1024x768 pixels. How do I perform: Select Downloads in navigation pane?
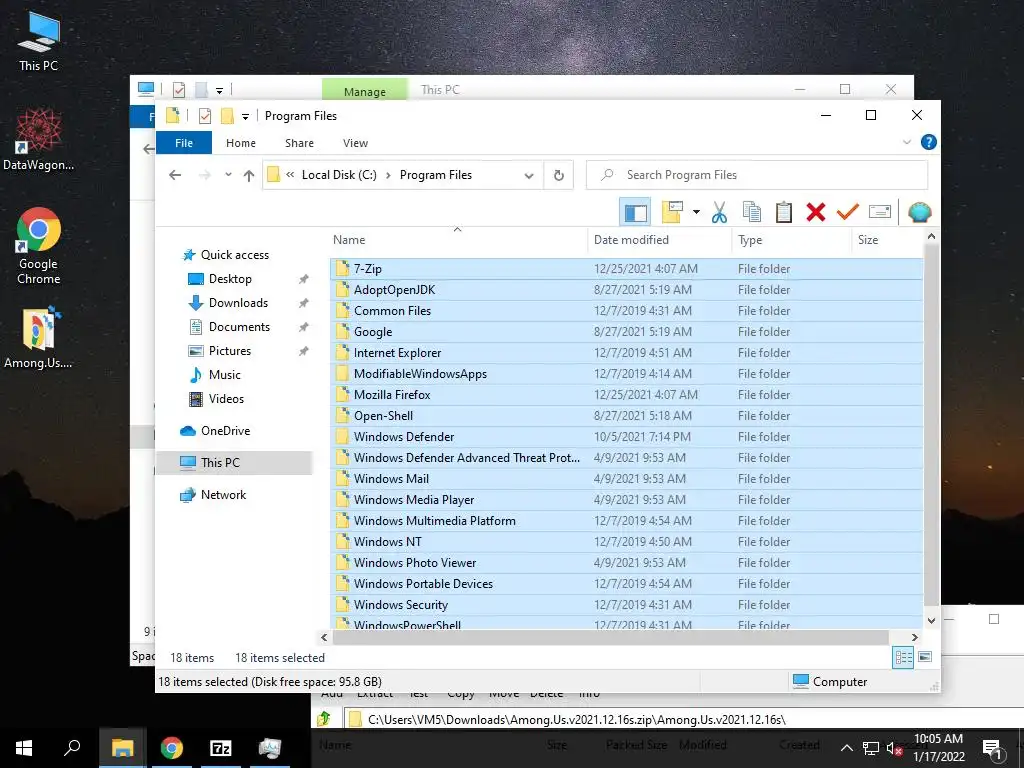(x=238, y=303)
